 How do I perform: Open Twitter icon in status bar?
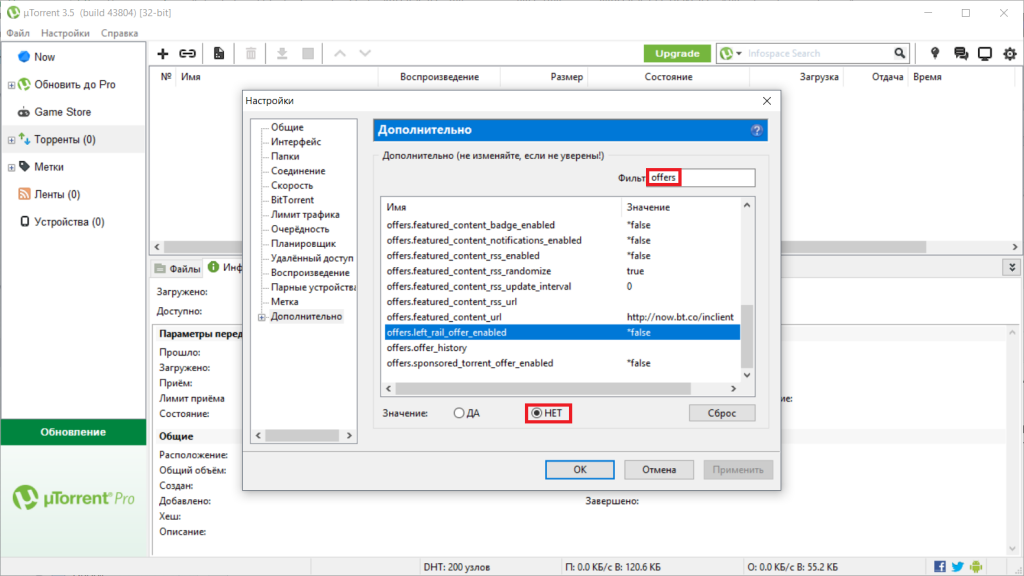(957, 566)
